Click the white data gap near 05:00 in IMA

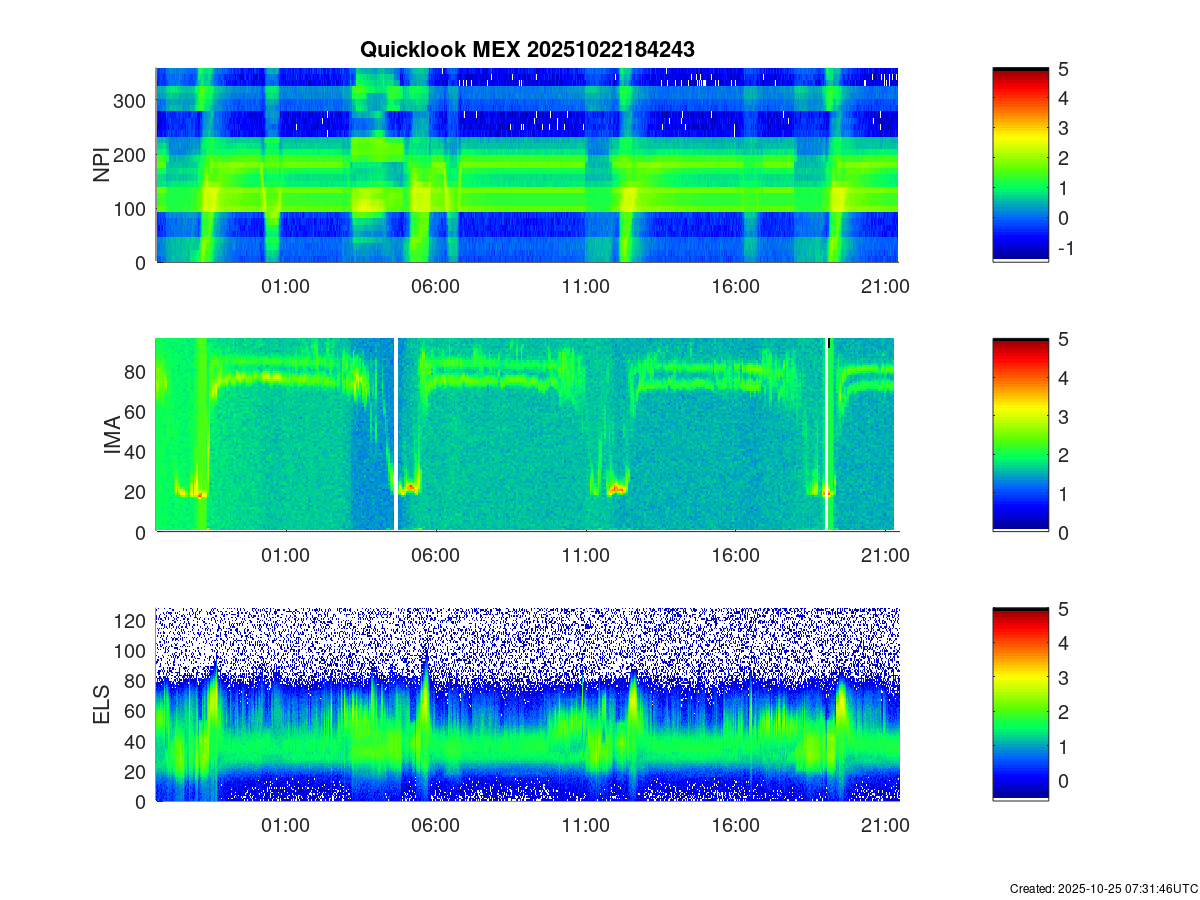[x=396, y=435]
